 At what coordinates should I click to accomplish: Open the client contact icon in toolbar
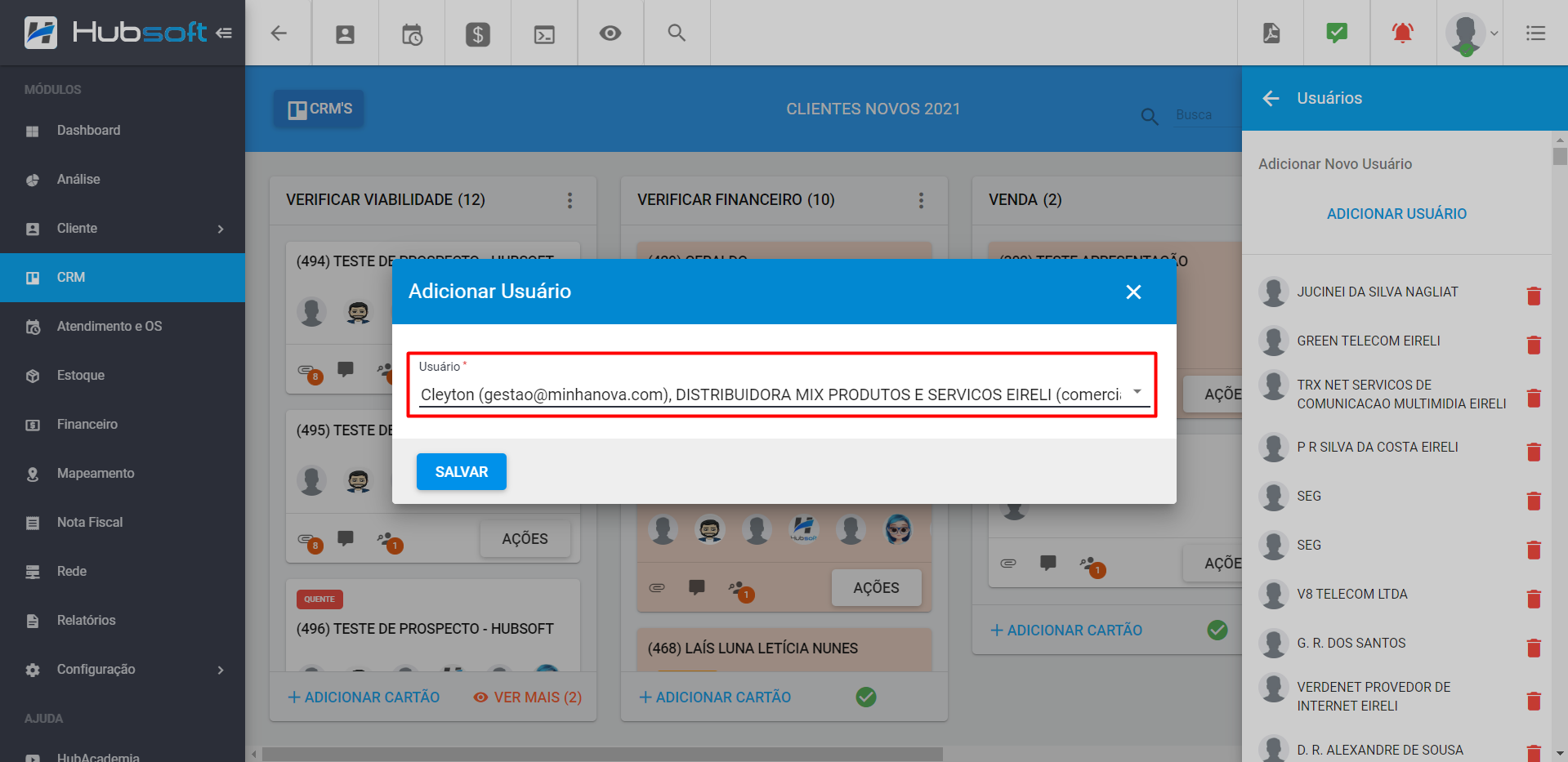(x=345, y=33)
